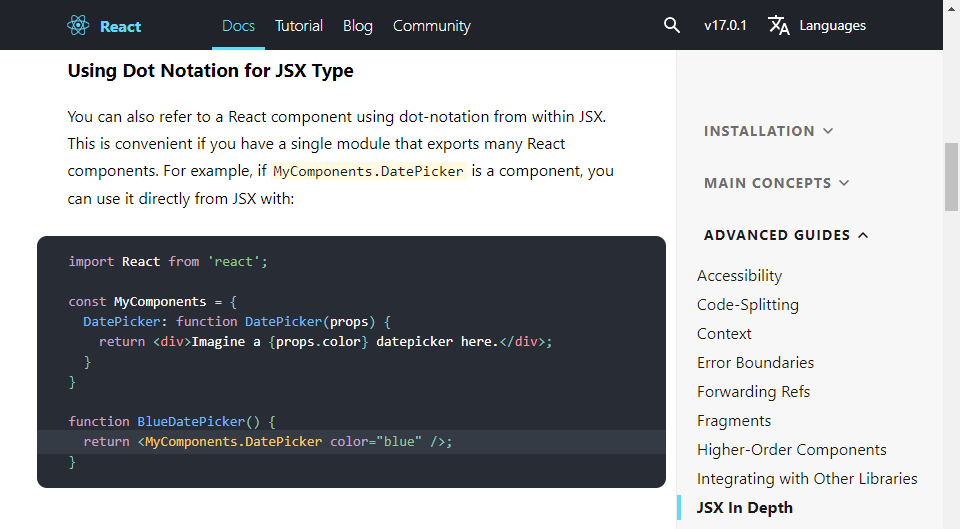Screen dimensions: 960x529
Task: Go to the Context guide
Action: point(724,334)
